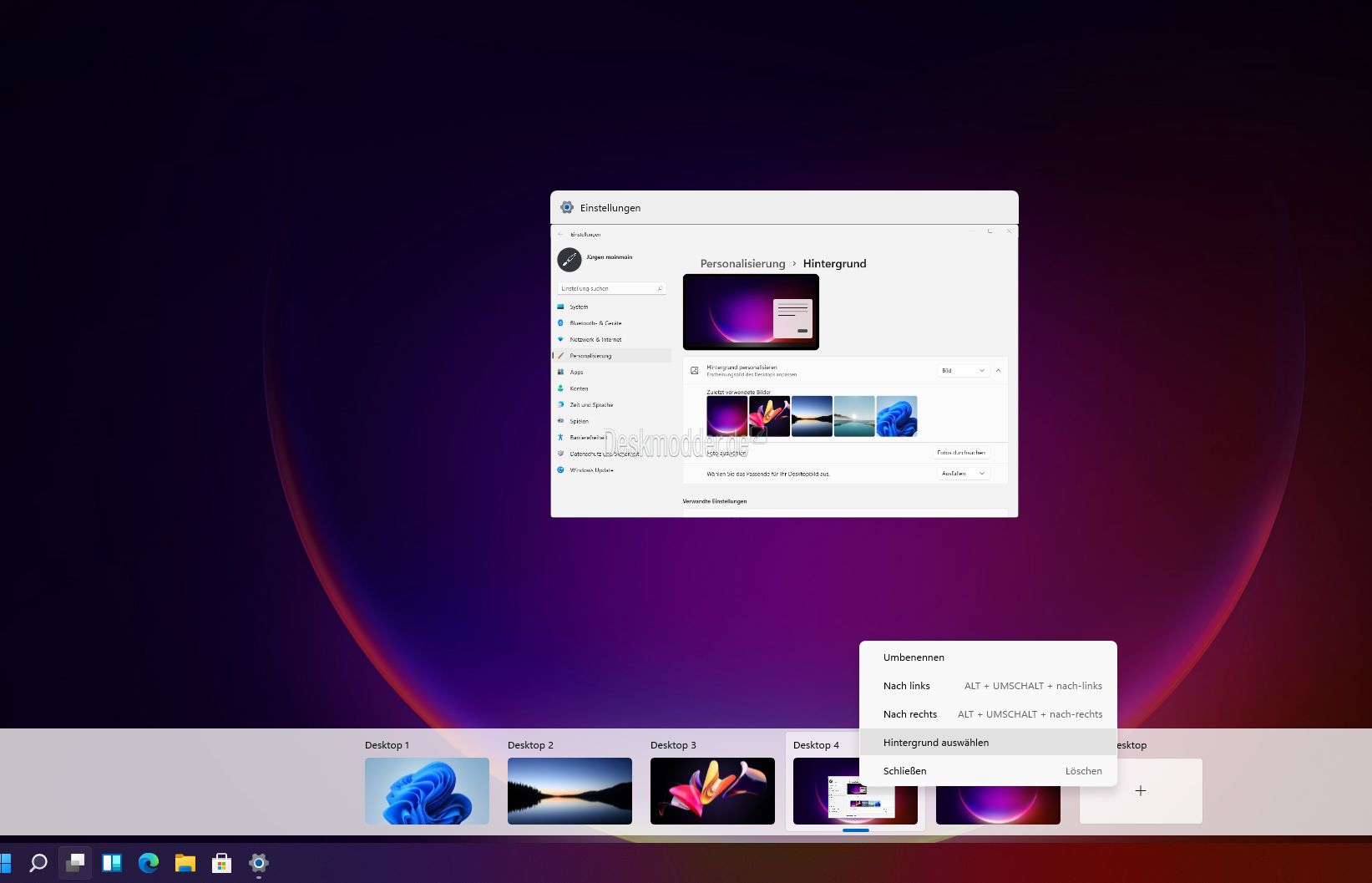Click the Task View taskbar icon
This screenshot has width=1372, height=883.
75,863
